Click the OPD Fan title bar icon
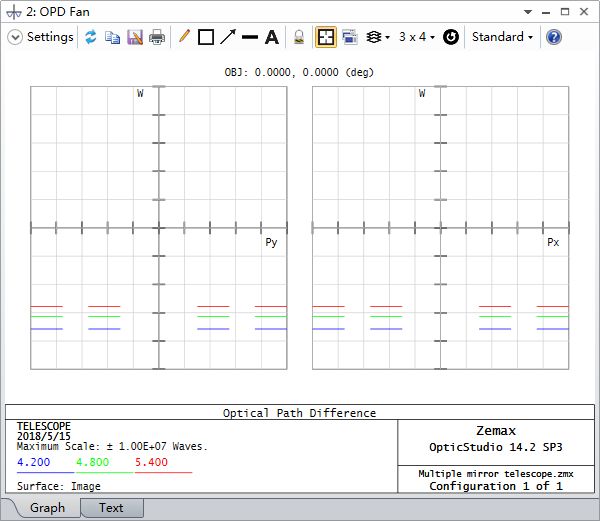Image resolution: width=600 pixels, height=521 pixels. click(14, 12)
